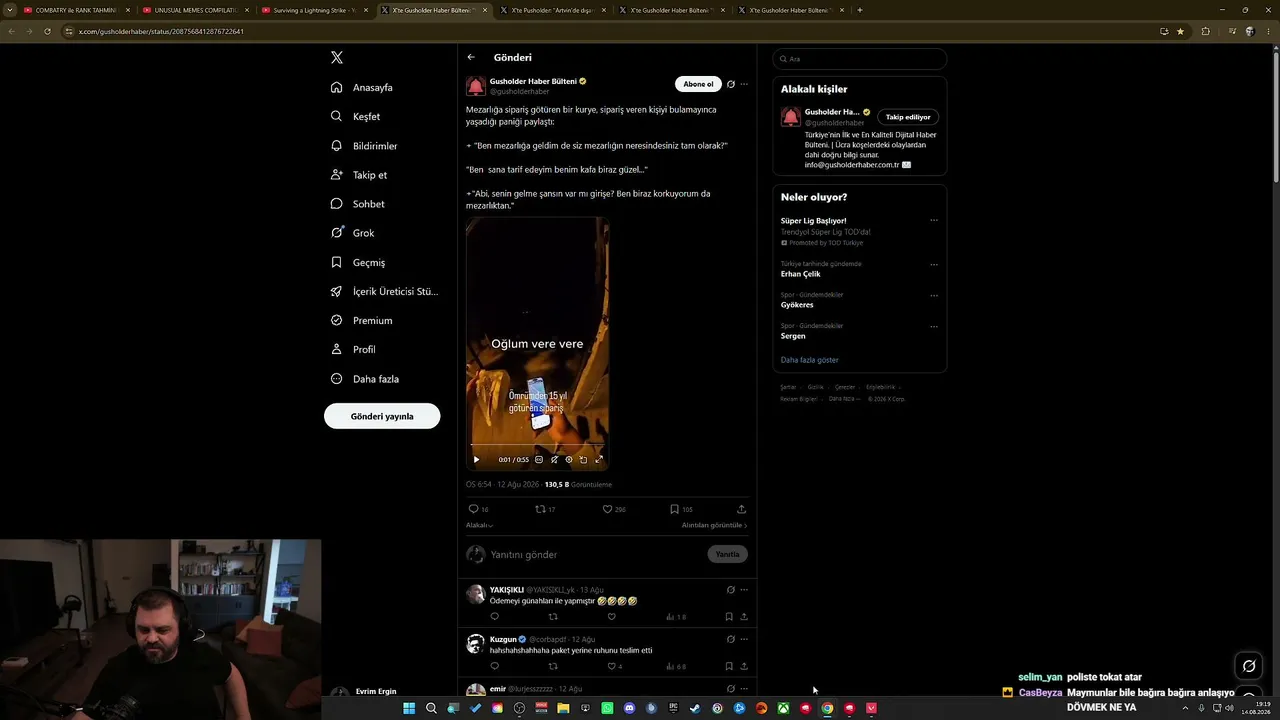Unmute the video sound
The width and height of the screenshot is (1280, 720).
(x=554, y=460)
